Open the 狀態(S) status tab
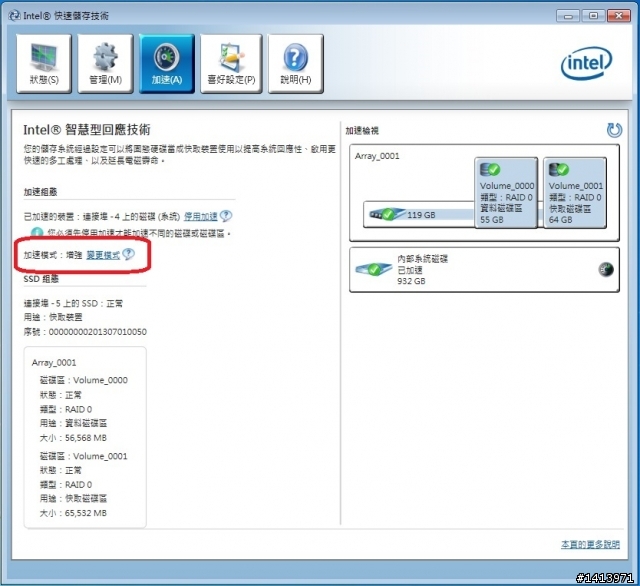This screenshot has width=640, height=586. 44,64
